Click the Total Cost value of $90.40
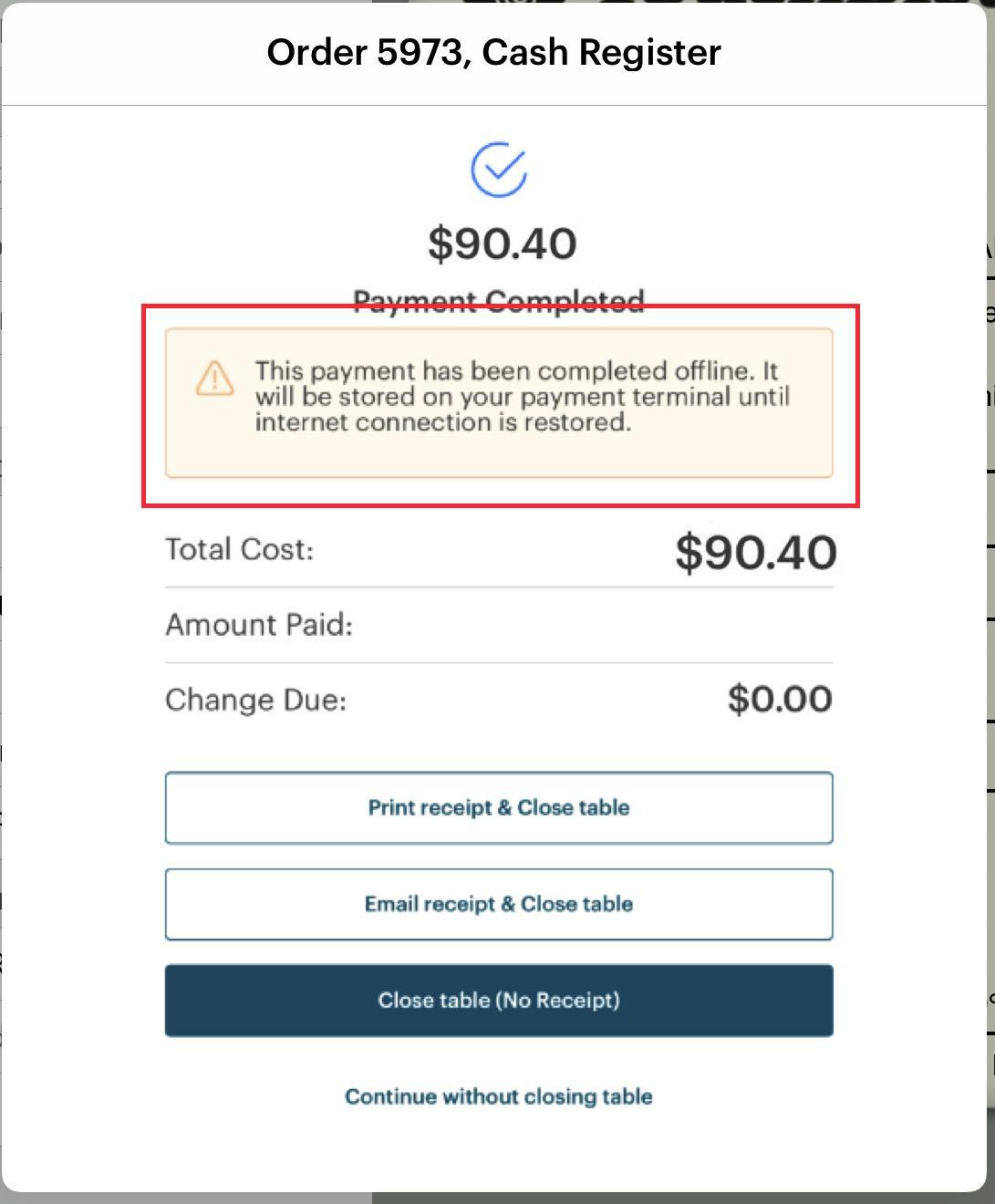995x1204 pixels. coord(755,549)
